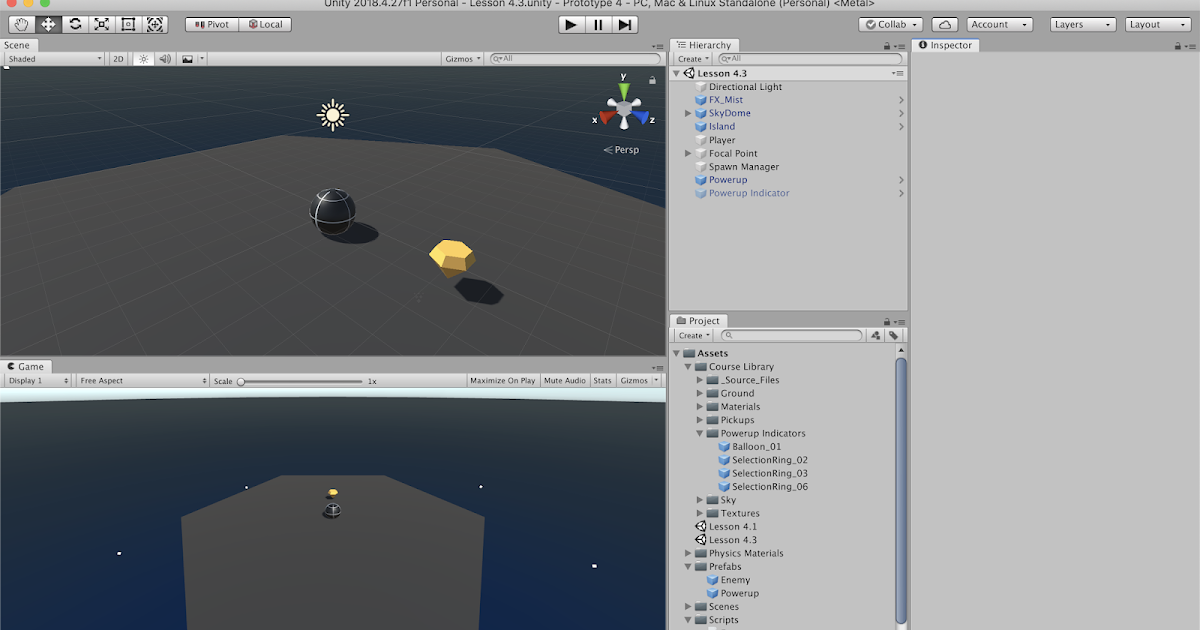1200x630 pixels.
Task: Collapse the Powerup Indicators folder
Action: click(698, 433)
